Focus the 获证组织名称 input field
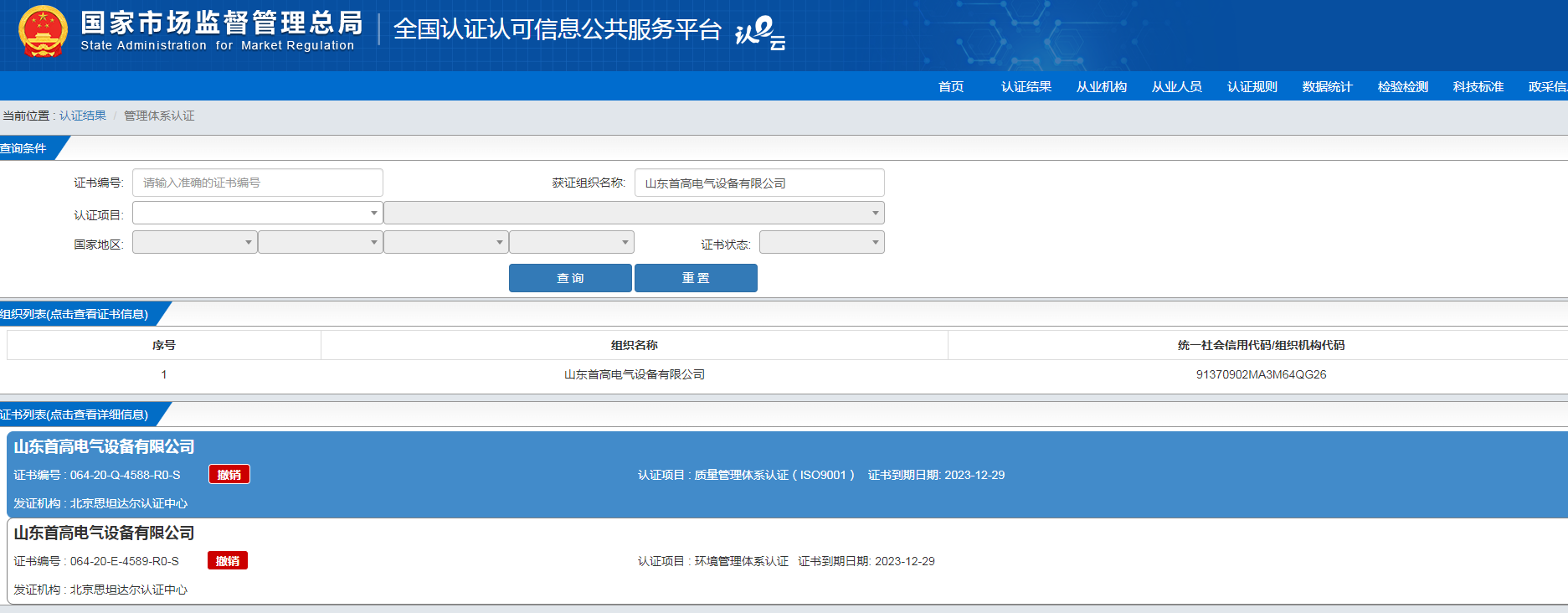 pyautogui.click(x=759, y=183)
